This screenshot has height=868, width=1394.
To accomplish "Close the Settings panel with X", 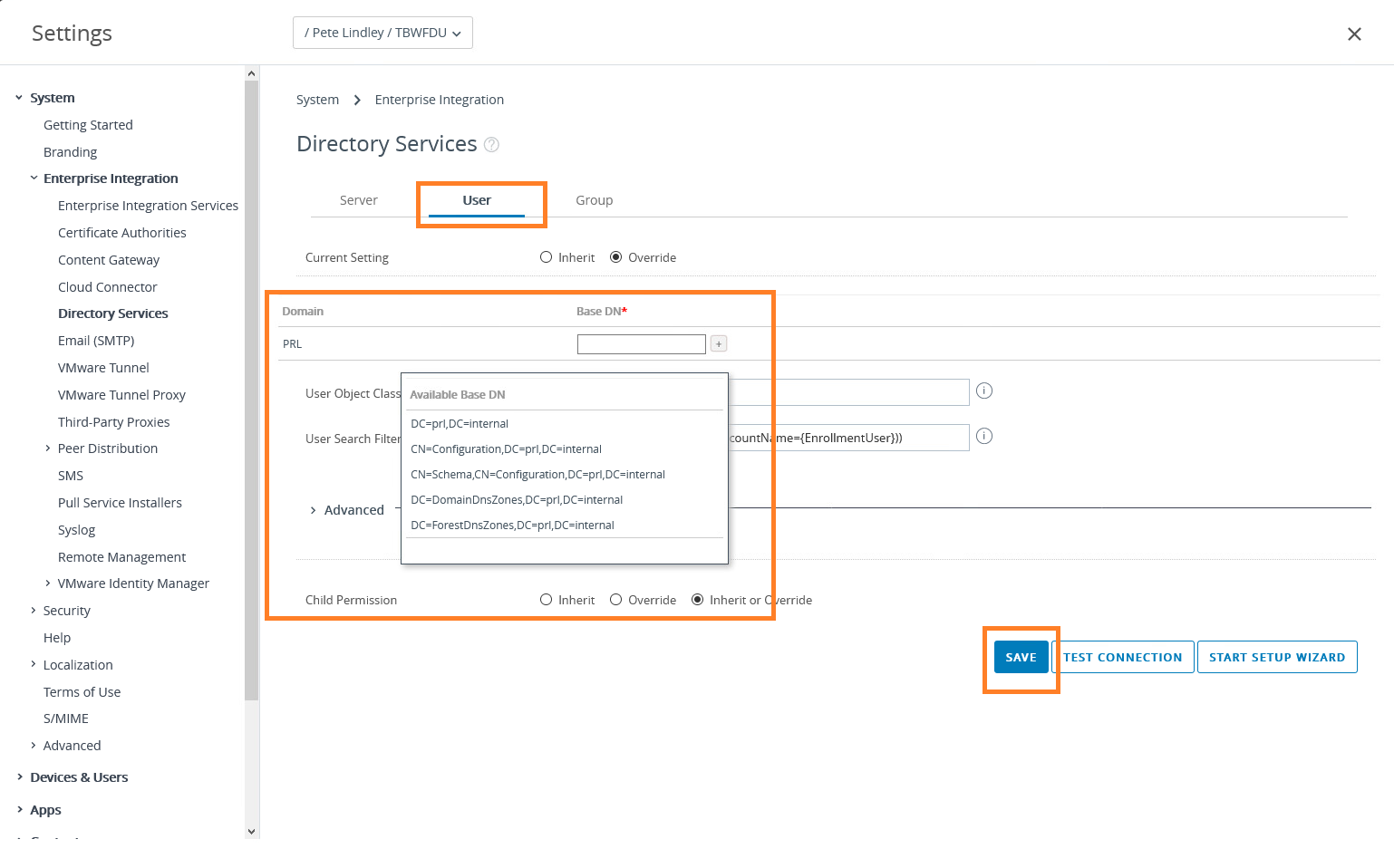I will click(1354, 34).
